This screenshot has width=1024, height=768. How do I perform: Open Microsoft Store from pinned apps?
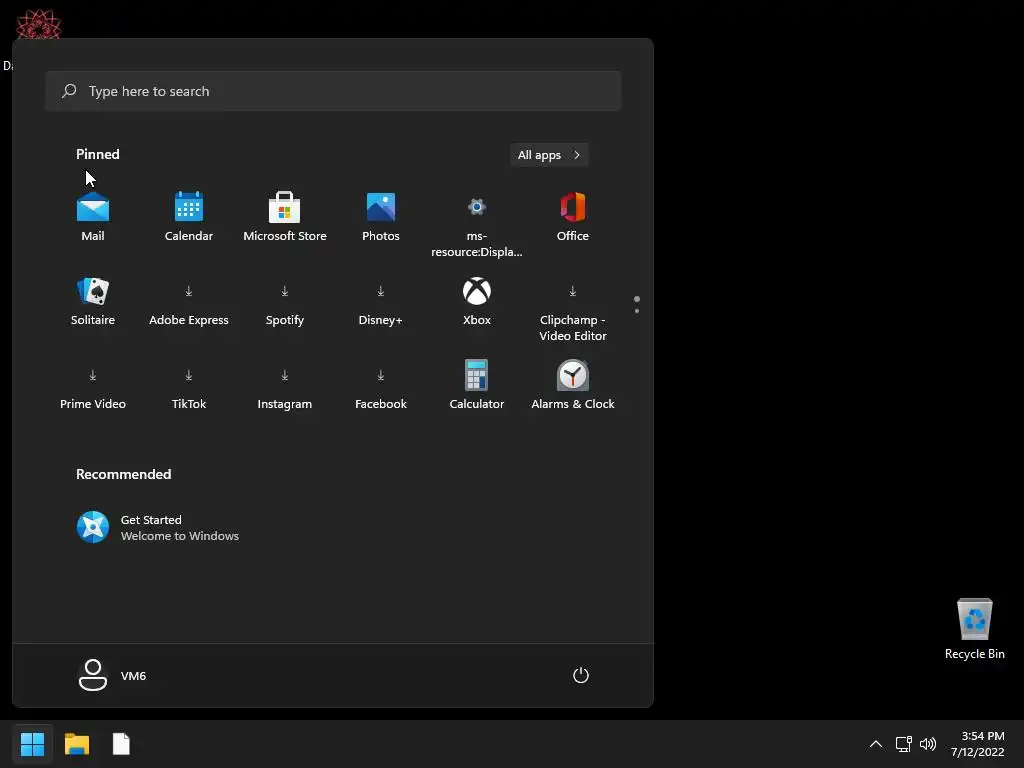click(285, 217)
